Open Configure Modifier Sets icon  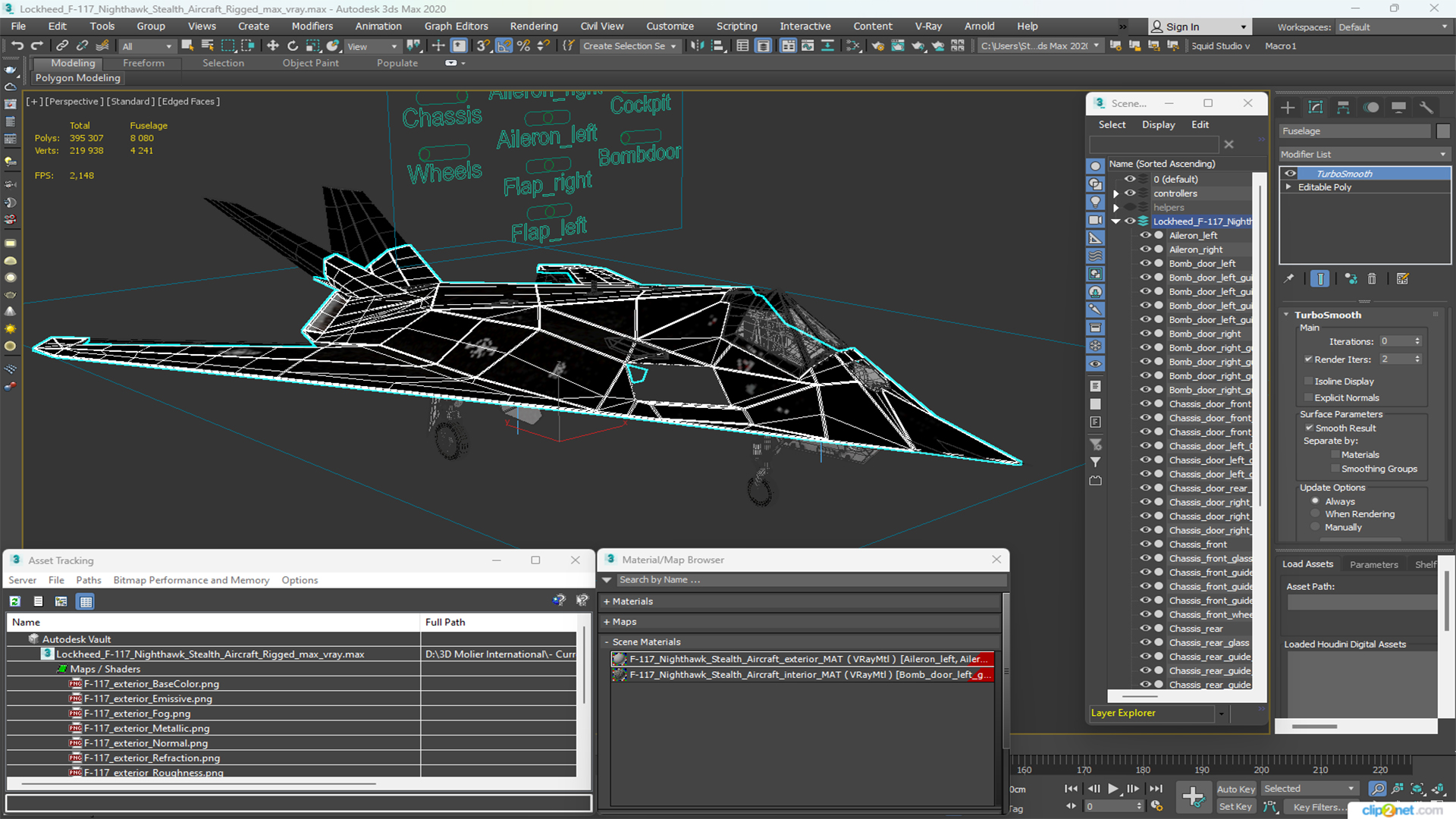pyautogui.click(x=1402, y=279)
